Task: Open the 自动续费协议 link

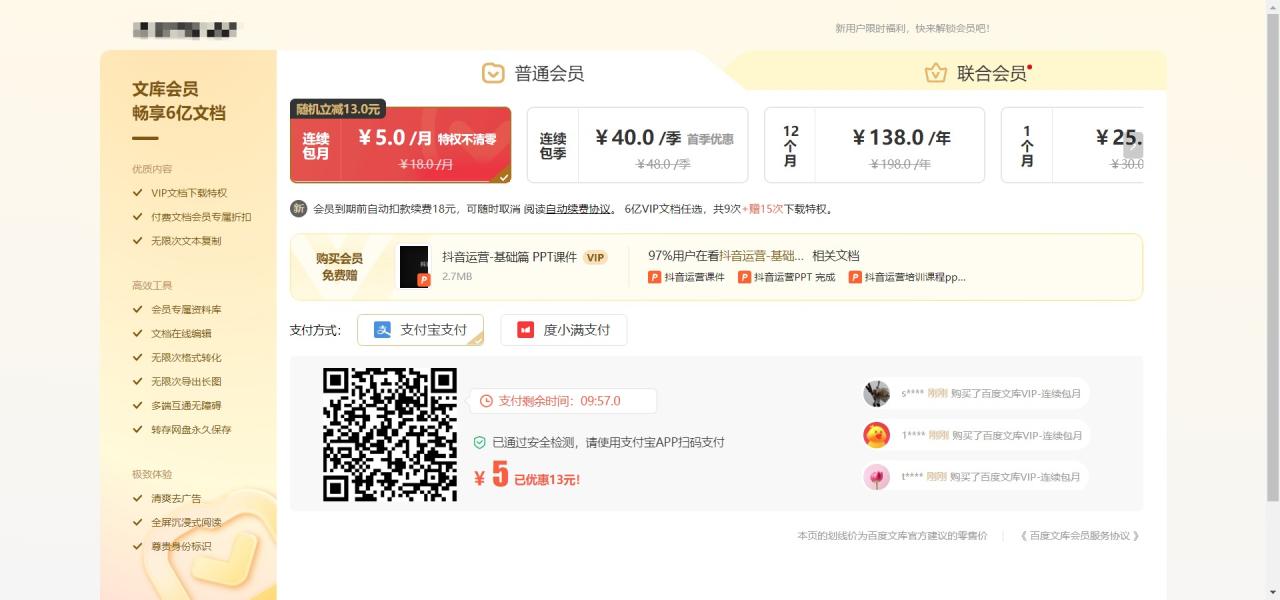Action: (577, 209)
